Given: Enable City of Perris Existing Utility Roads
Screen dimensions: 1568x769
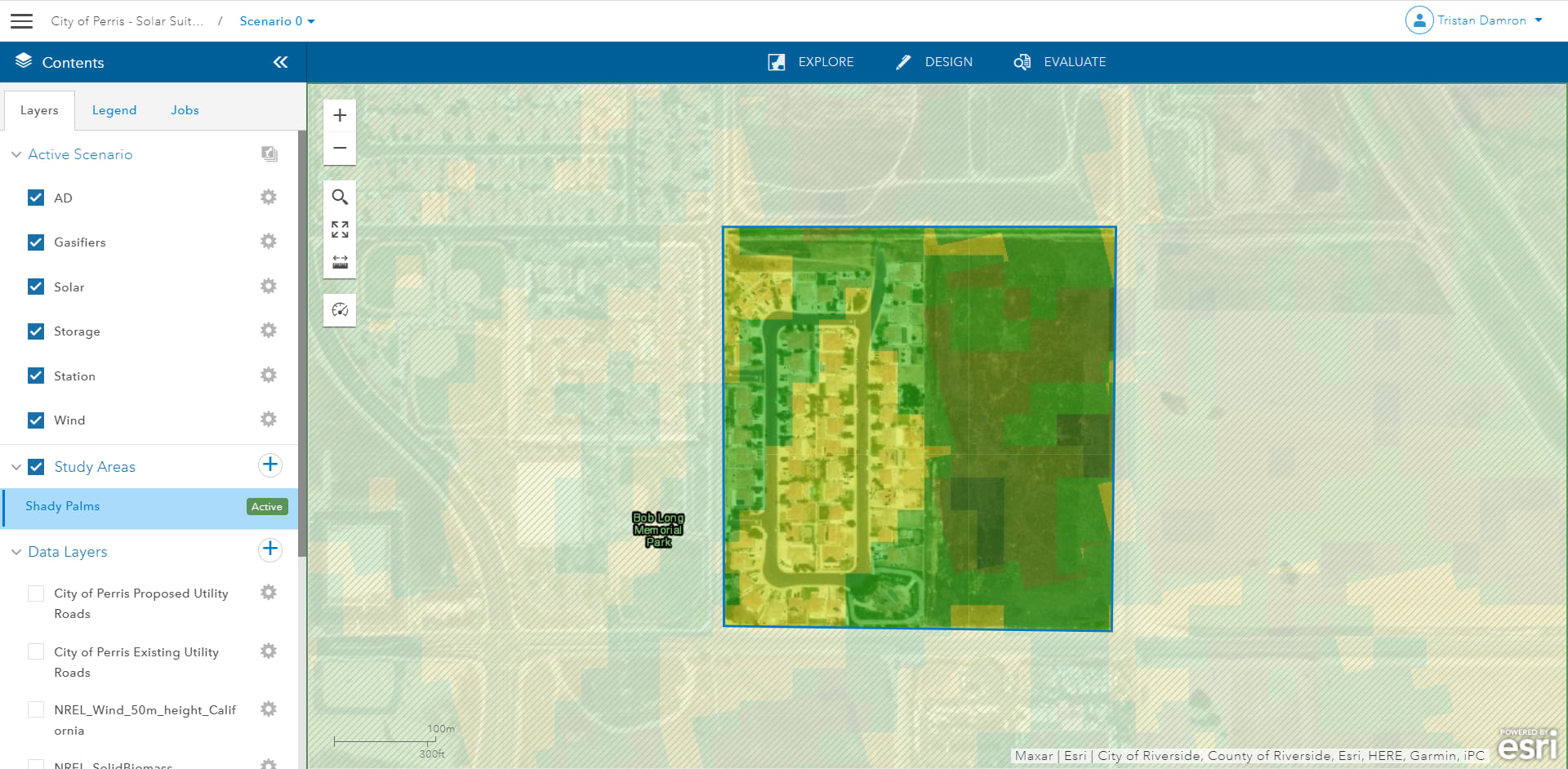Looking at the screenshot, I should tap(36, 651).
